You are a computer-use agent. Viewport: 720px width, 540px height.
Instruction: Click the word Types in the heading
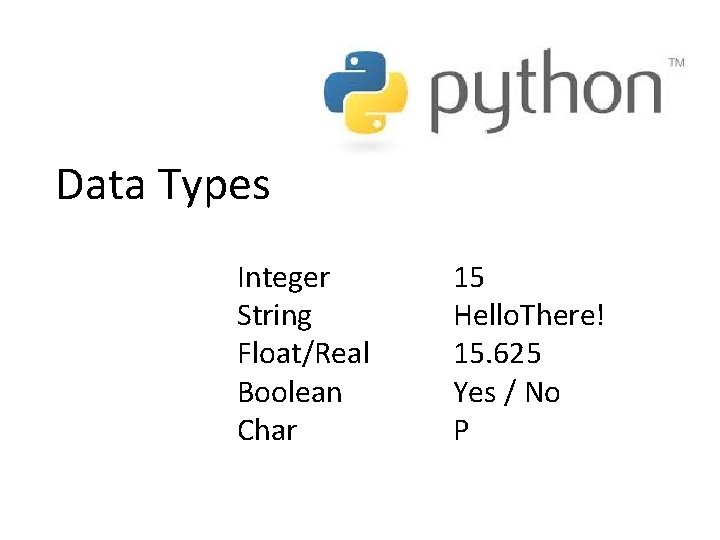pos(205,187)
